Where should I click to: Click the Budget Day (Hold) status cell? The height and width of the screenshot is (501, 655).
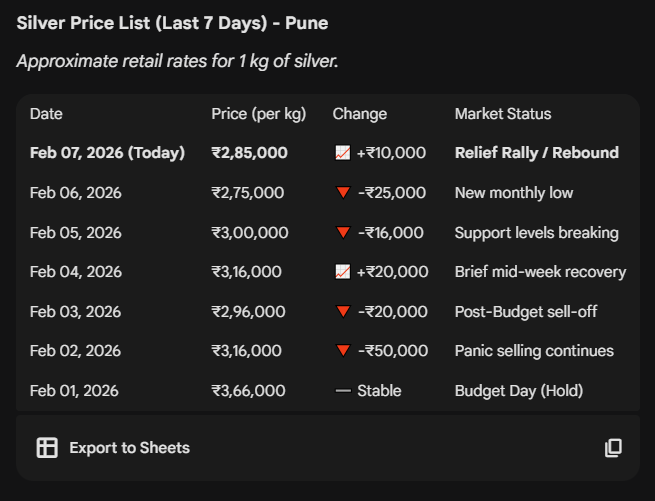pyautogui.click(x=518, y=391)
